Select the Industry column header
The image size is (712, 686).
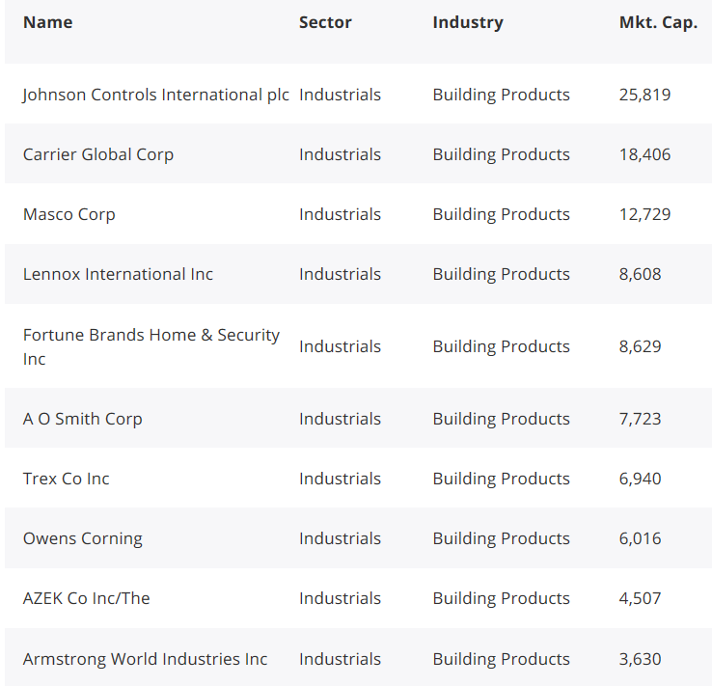[467, 23]
